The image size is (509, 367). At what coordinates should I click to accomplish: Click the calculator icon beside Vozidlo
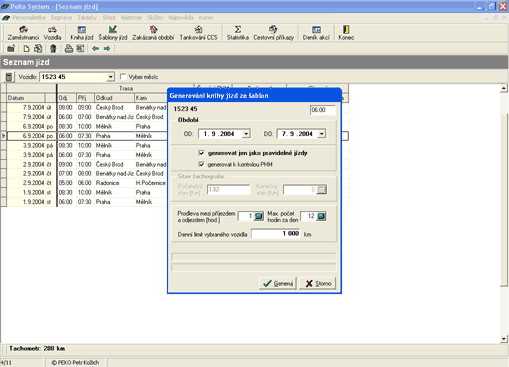click(x=9, y=77)
